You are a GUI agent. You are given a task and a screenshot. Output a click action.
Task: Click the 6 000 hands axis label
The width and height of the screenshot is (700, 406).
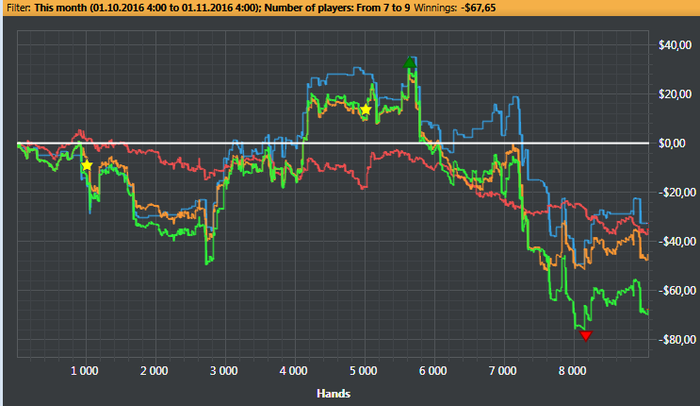coord(433,371)
